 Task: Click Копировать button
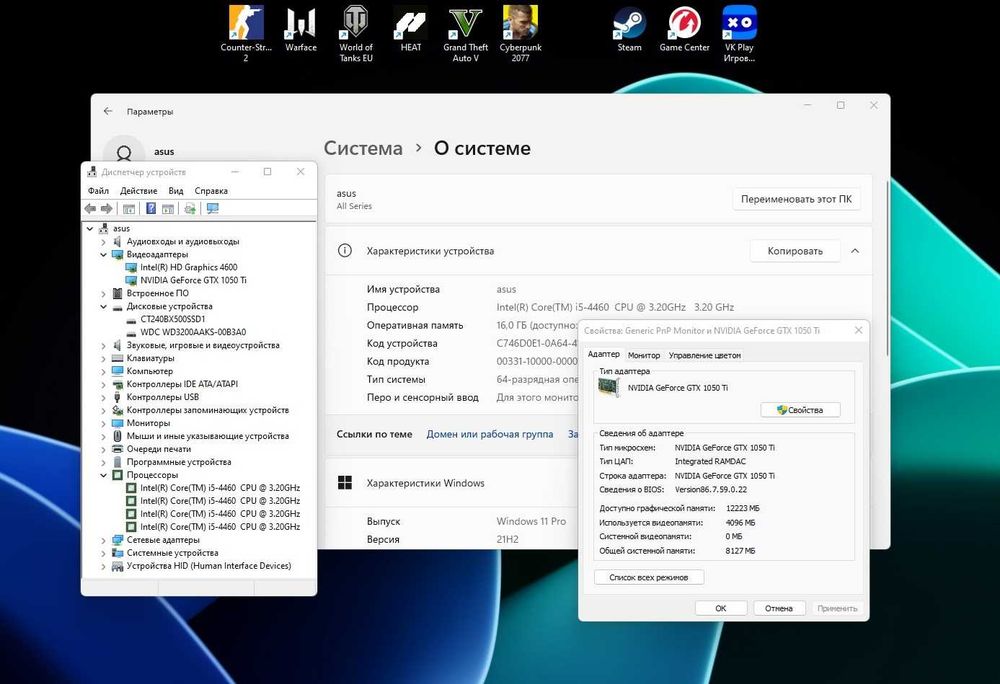[x=795, y=251]
